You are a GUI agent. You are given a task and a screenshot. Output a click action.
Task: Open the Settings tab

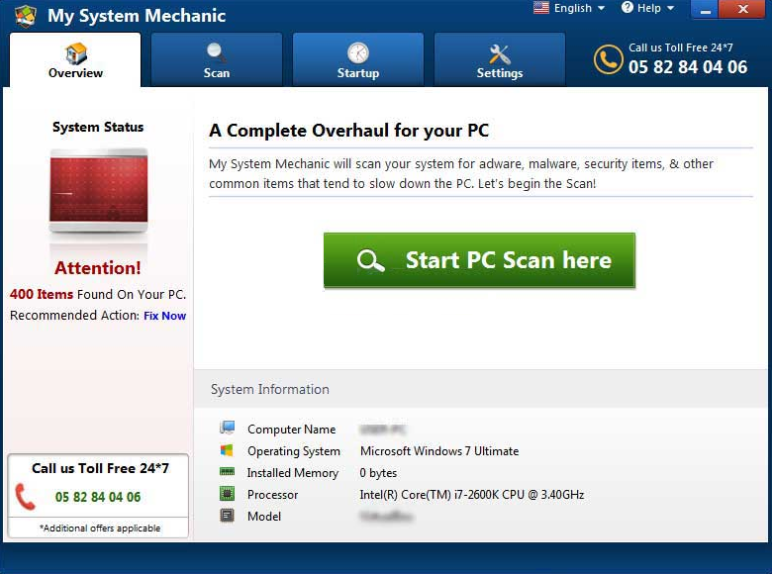pos(499,60)
